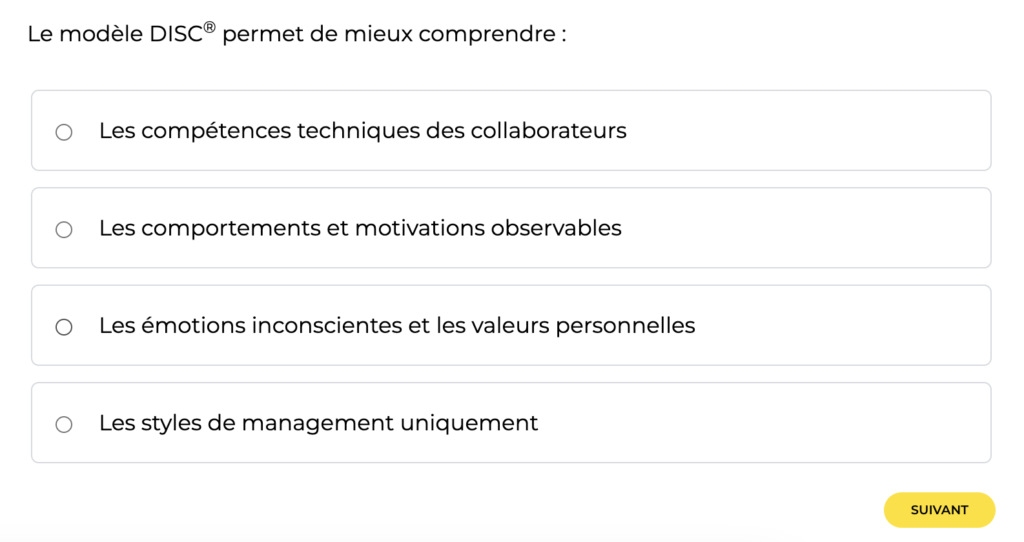Choose the comportements et motivations radio button
Image resolution: width=1024 pixels, height=542 pixels.
pos(64,230)
